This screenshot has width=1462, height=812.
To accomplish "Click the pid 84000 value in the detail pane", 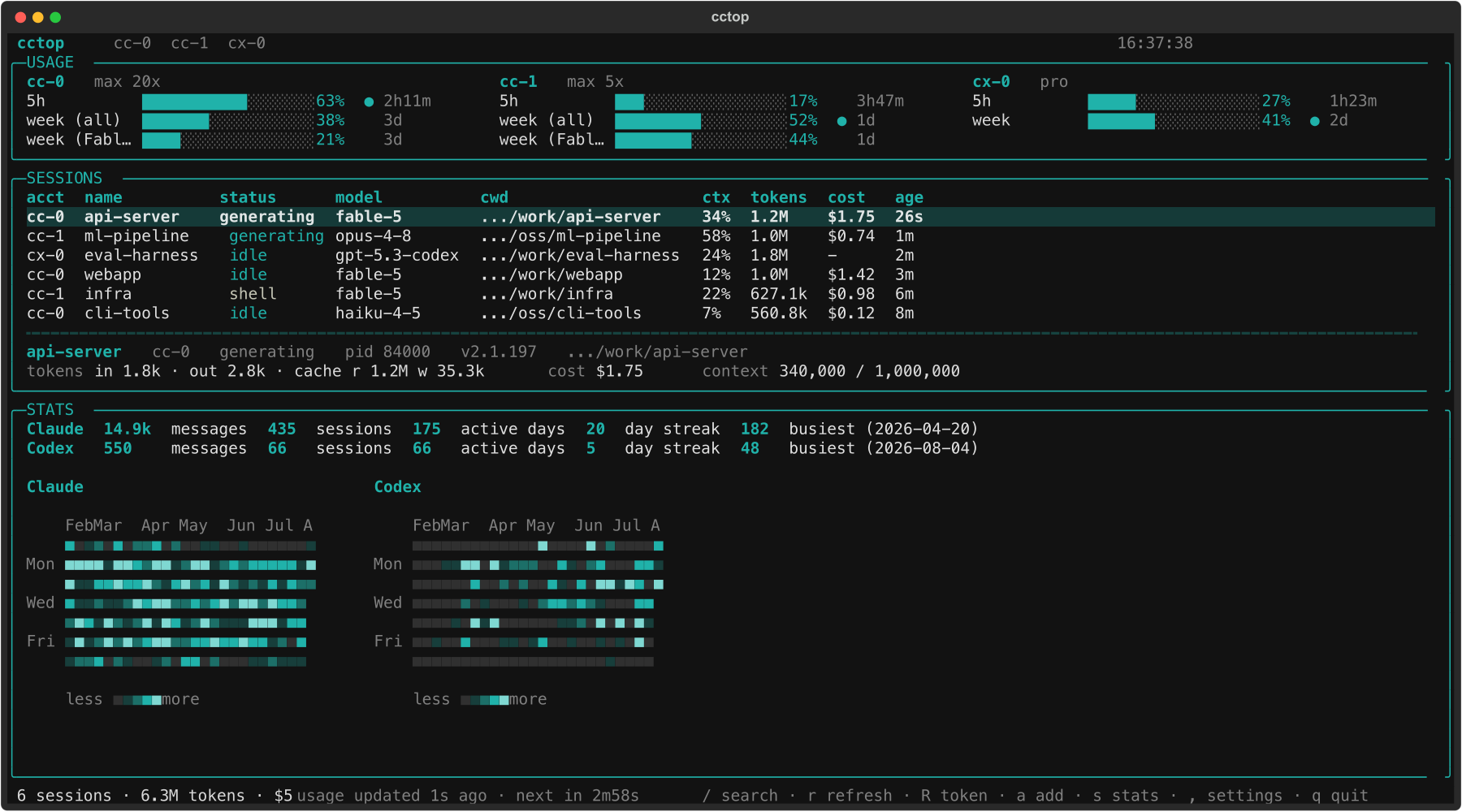I will pos(387,352).
